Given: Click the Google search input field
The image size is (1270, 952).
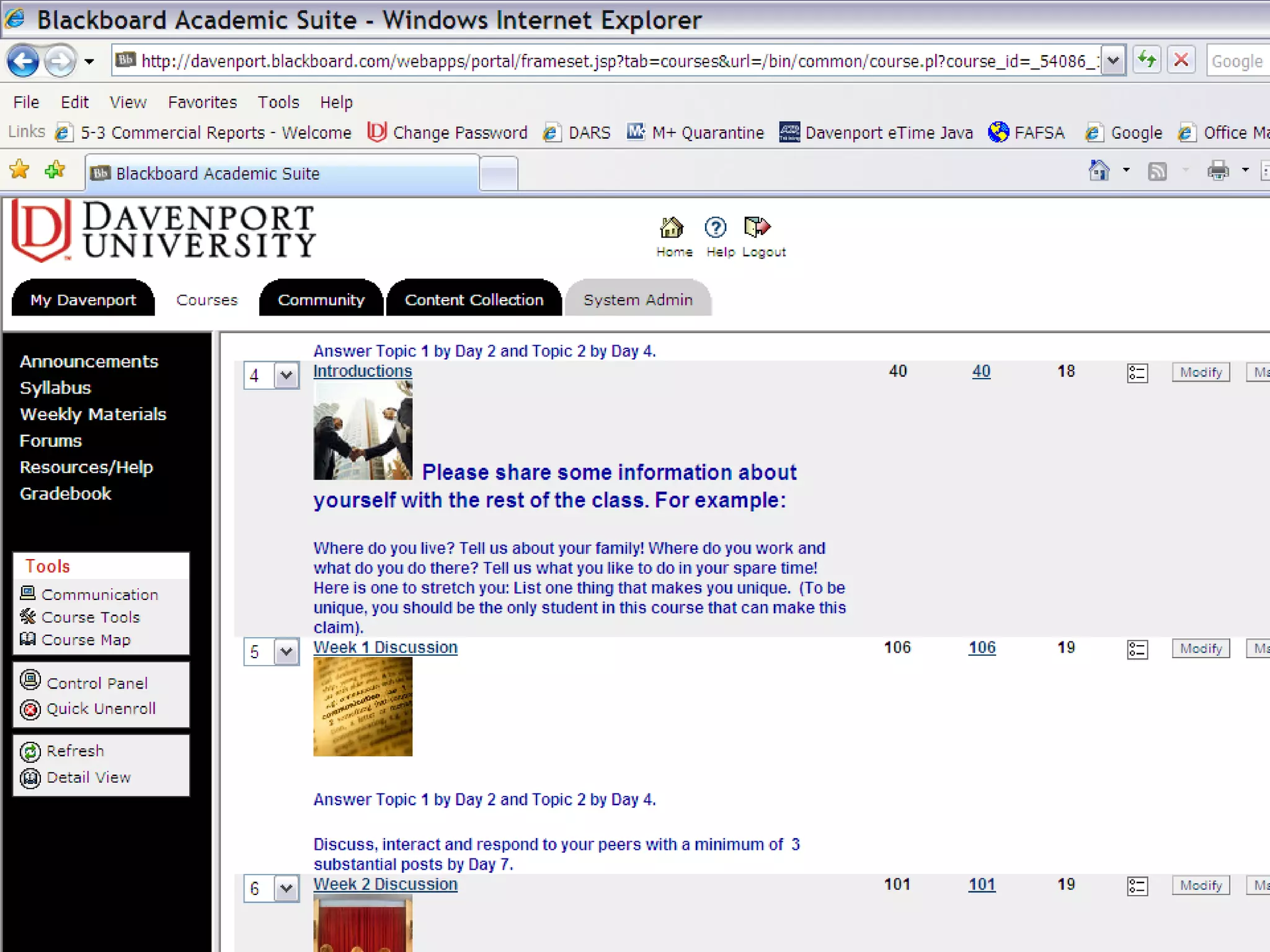Looking at the screenshot, I should click(x=1237, y=61).
